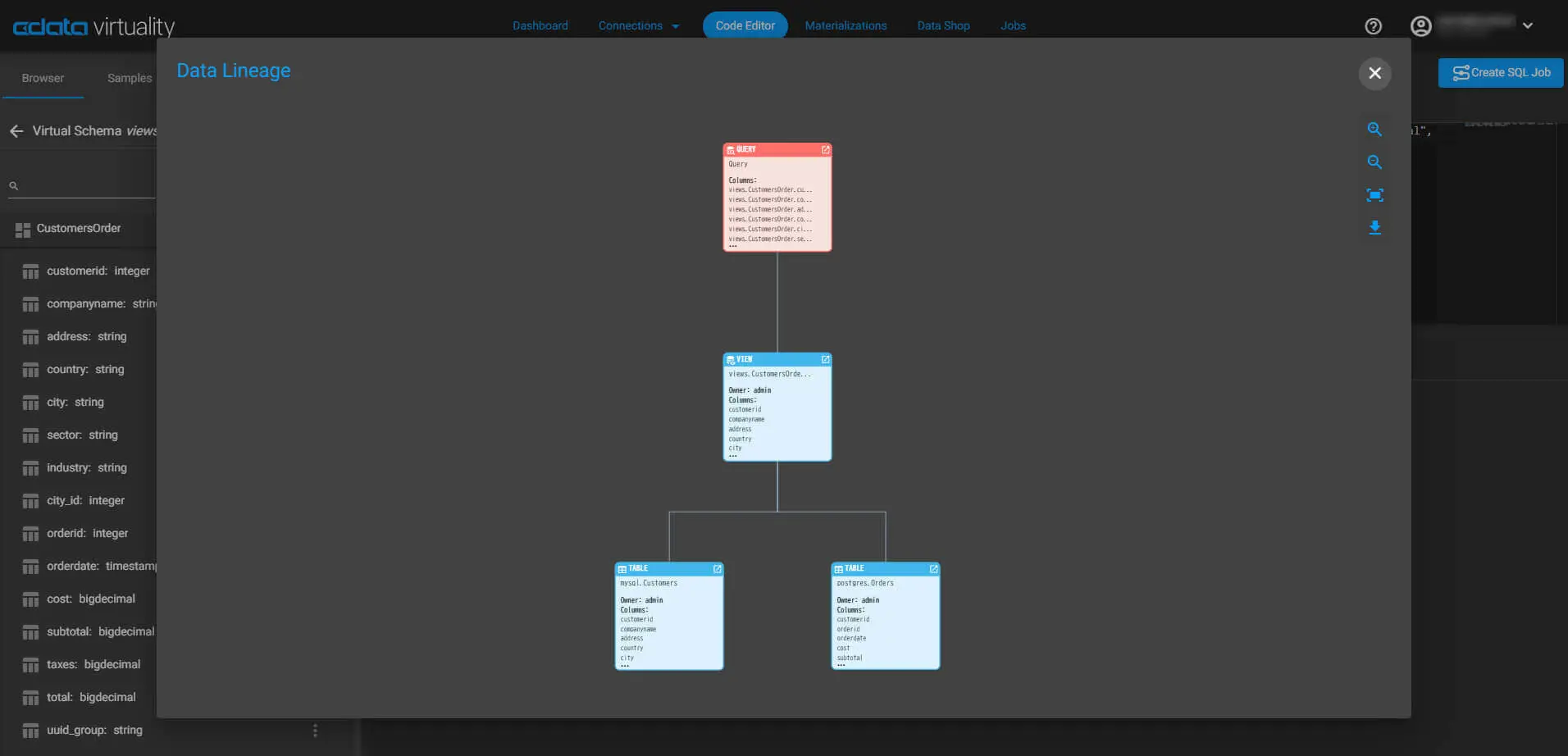This screenshot has width=1568, height=756.
Task: Open the Materializations page
Action: [x=846, y=25]
